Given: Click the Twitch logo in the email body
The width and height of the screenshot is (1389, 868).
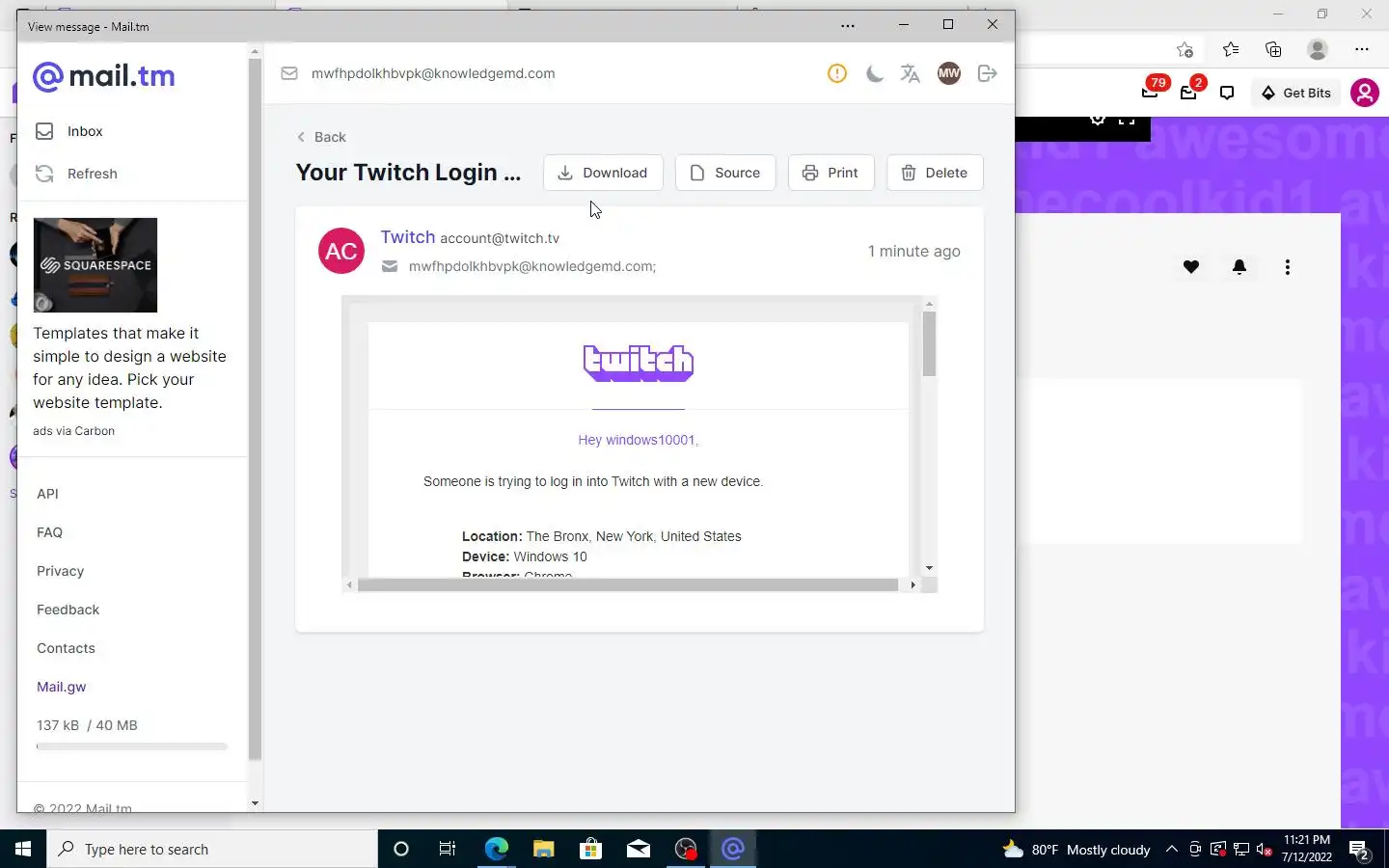Looking at the screenshot, I should (x=639, y=363).
